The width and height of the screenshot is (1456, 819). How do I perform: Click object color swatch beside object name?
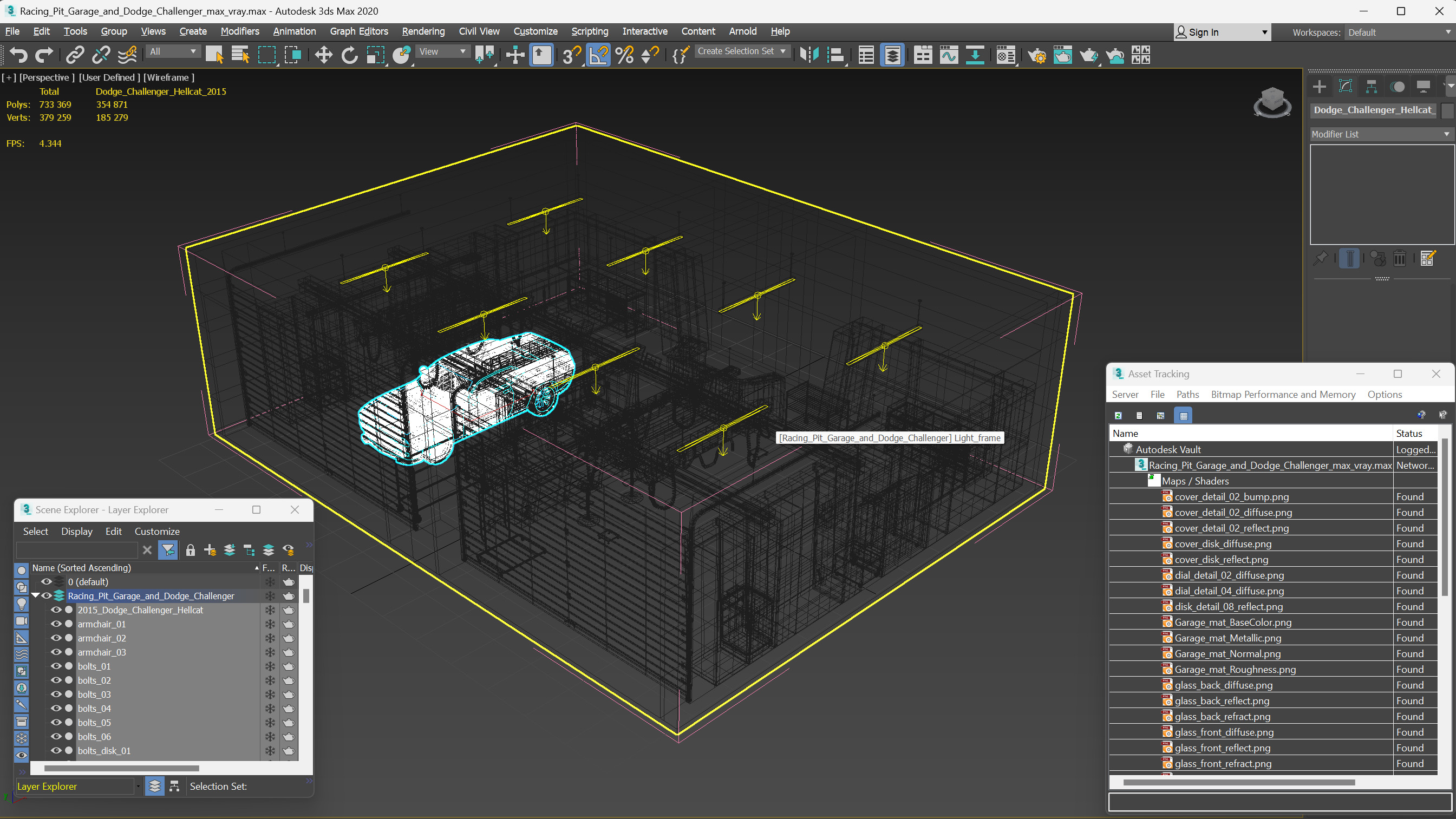click(x=1447, y=110)
